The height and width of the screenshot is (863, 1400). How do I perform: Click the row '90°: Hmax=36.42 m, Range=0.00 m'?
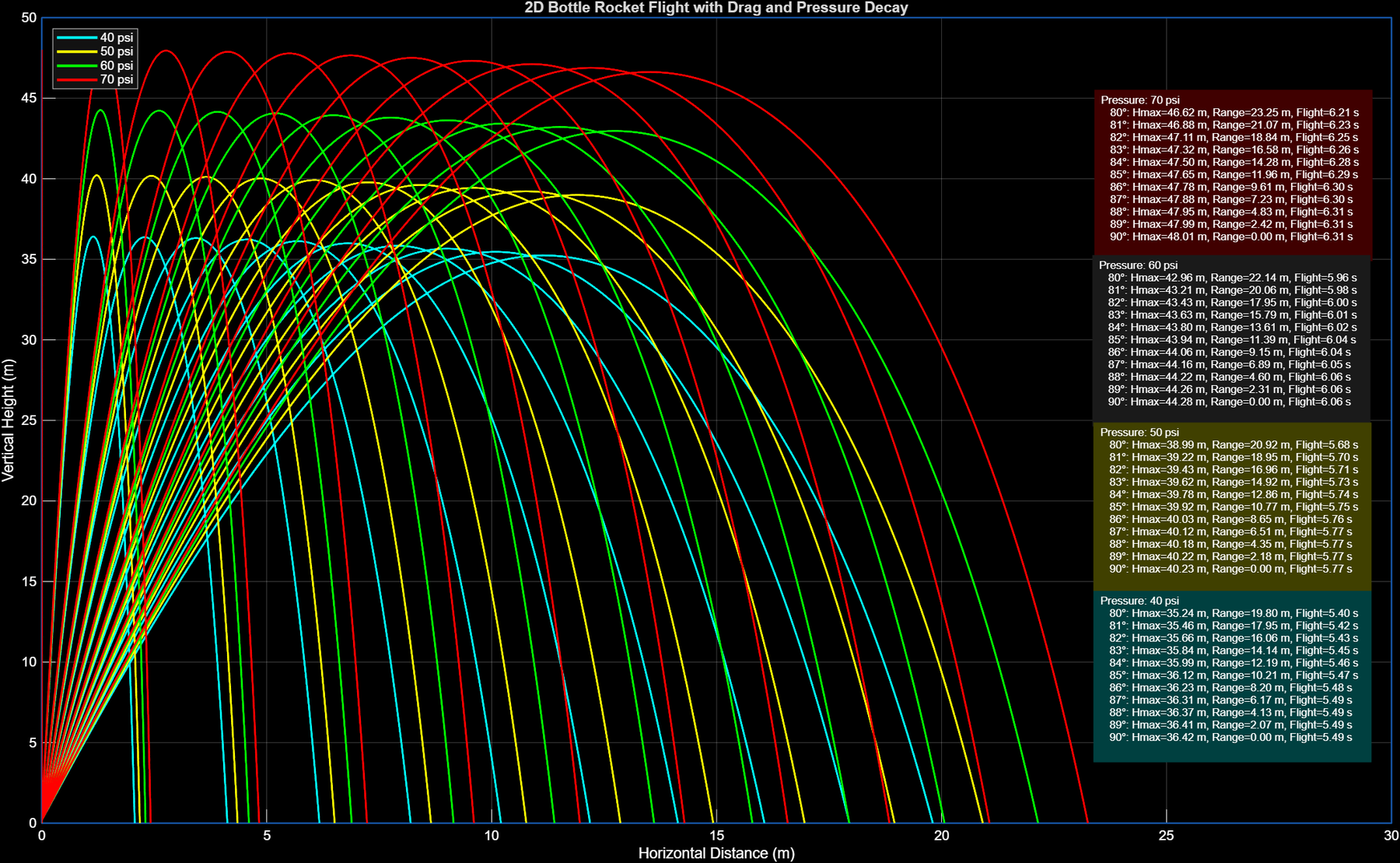(x=1231, y=737)
